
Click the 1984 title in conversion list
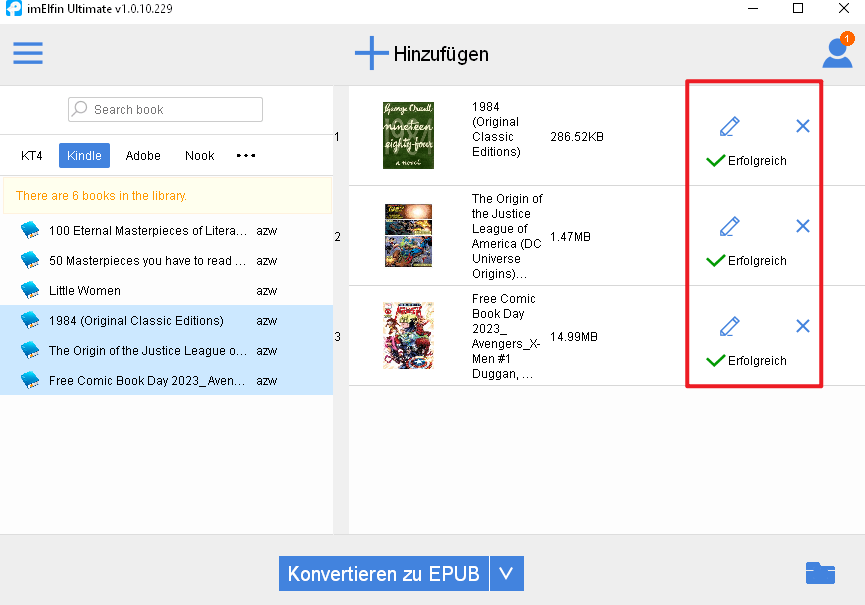click(496, 129)
